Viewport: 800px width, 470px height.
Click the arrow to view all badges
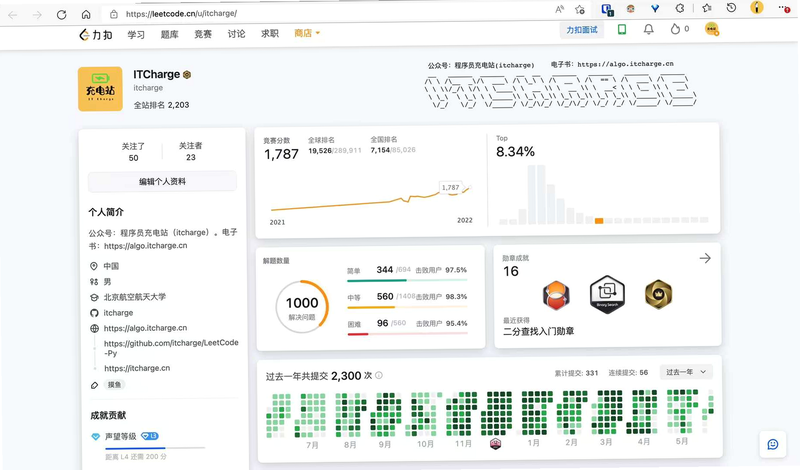[x=705, y=258]
